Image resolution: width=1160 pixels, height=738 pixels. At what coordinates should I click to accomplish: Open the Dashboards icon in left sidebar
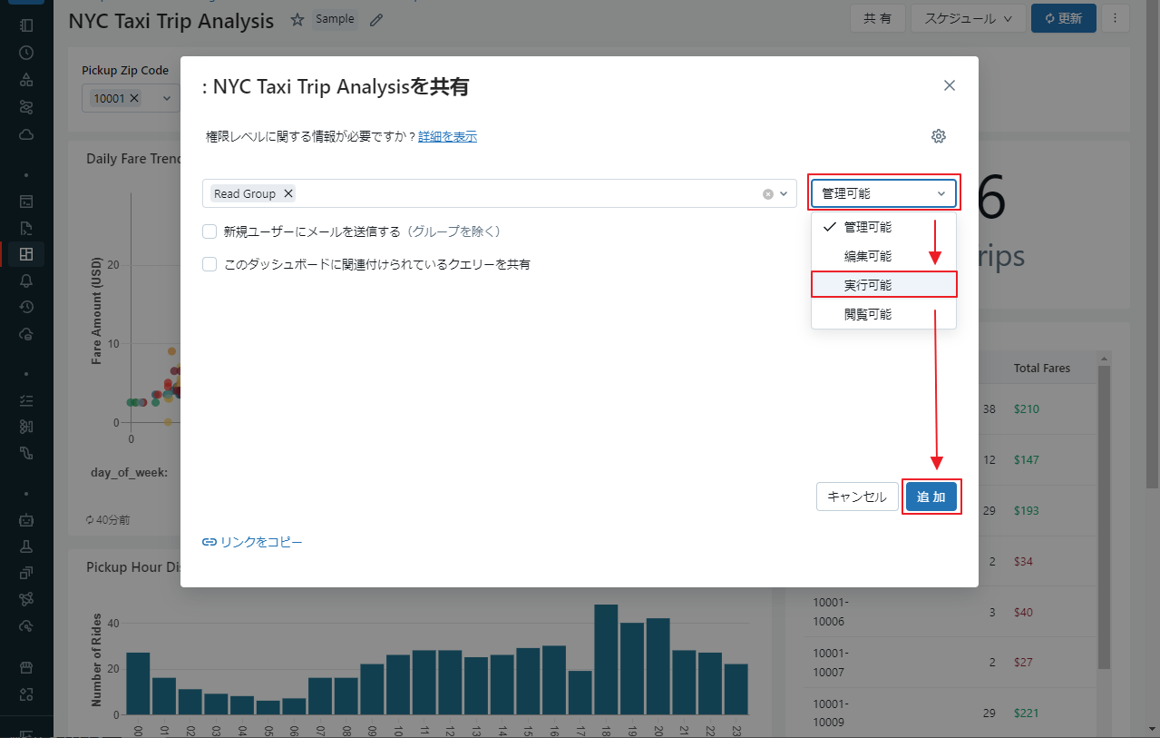click(x=26, y=254)
